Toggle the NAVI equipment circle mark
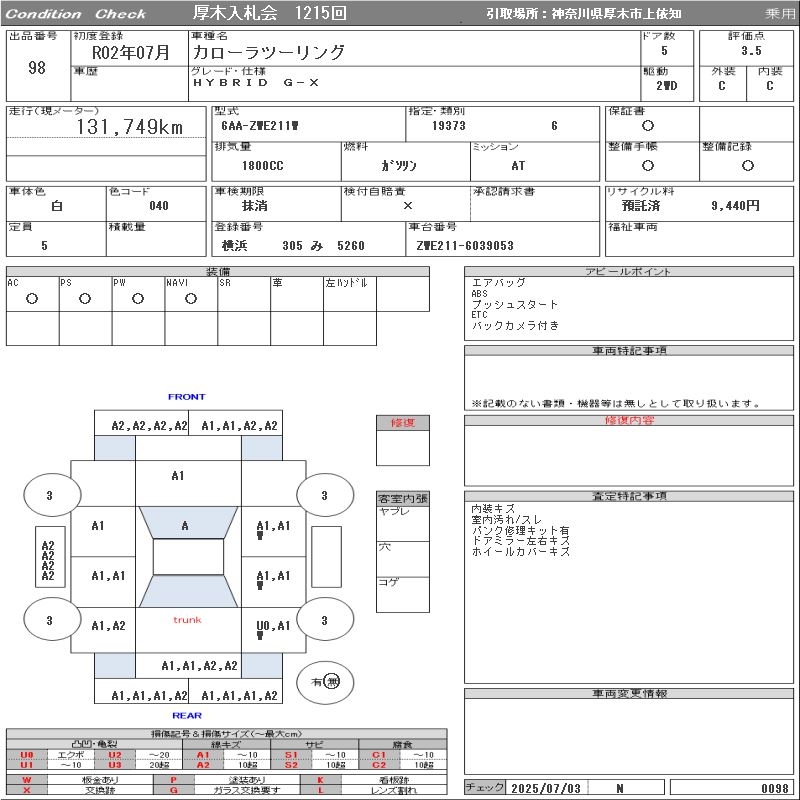 (190, 299)
